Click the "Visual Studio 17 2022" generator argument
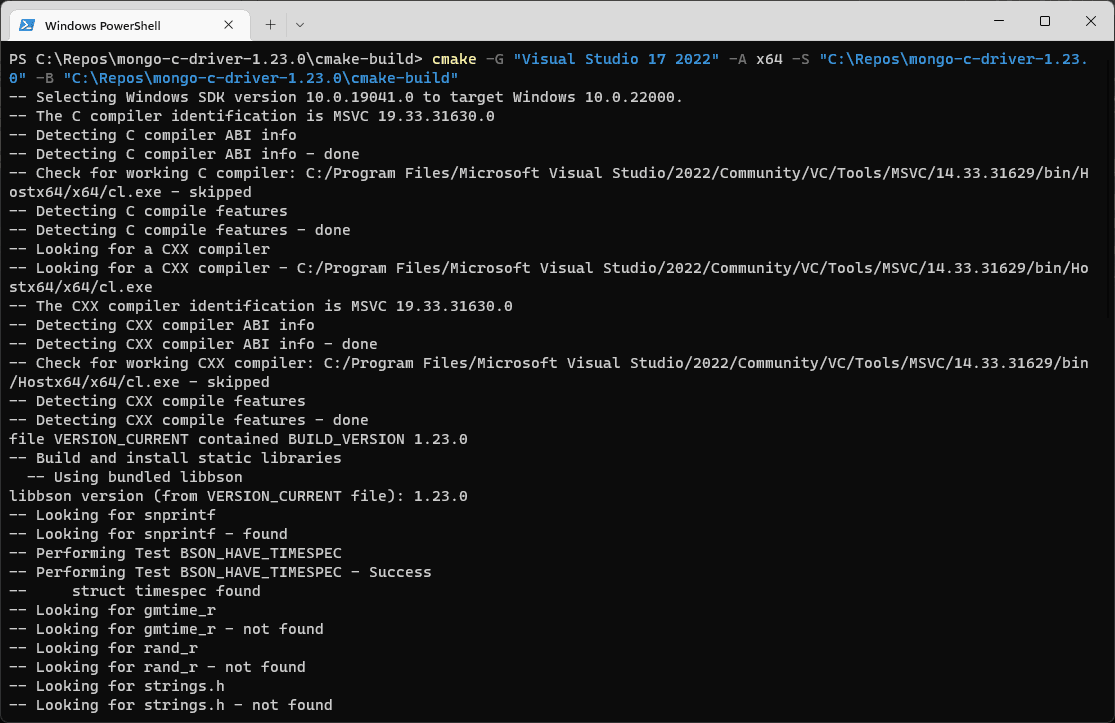This screenshot has height=723, width=1115. (616, 59)
